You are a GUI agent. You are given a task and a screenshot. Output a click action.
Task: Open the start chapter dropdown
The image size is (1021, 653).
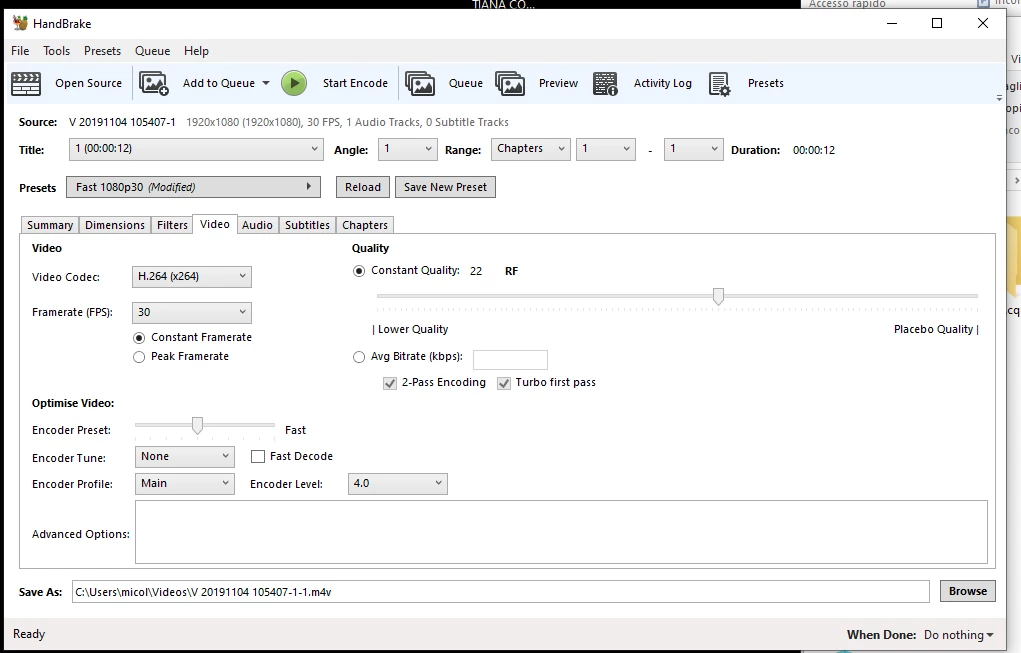pos(606,149)
